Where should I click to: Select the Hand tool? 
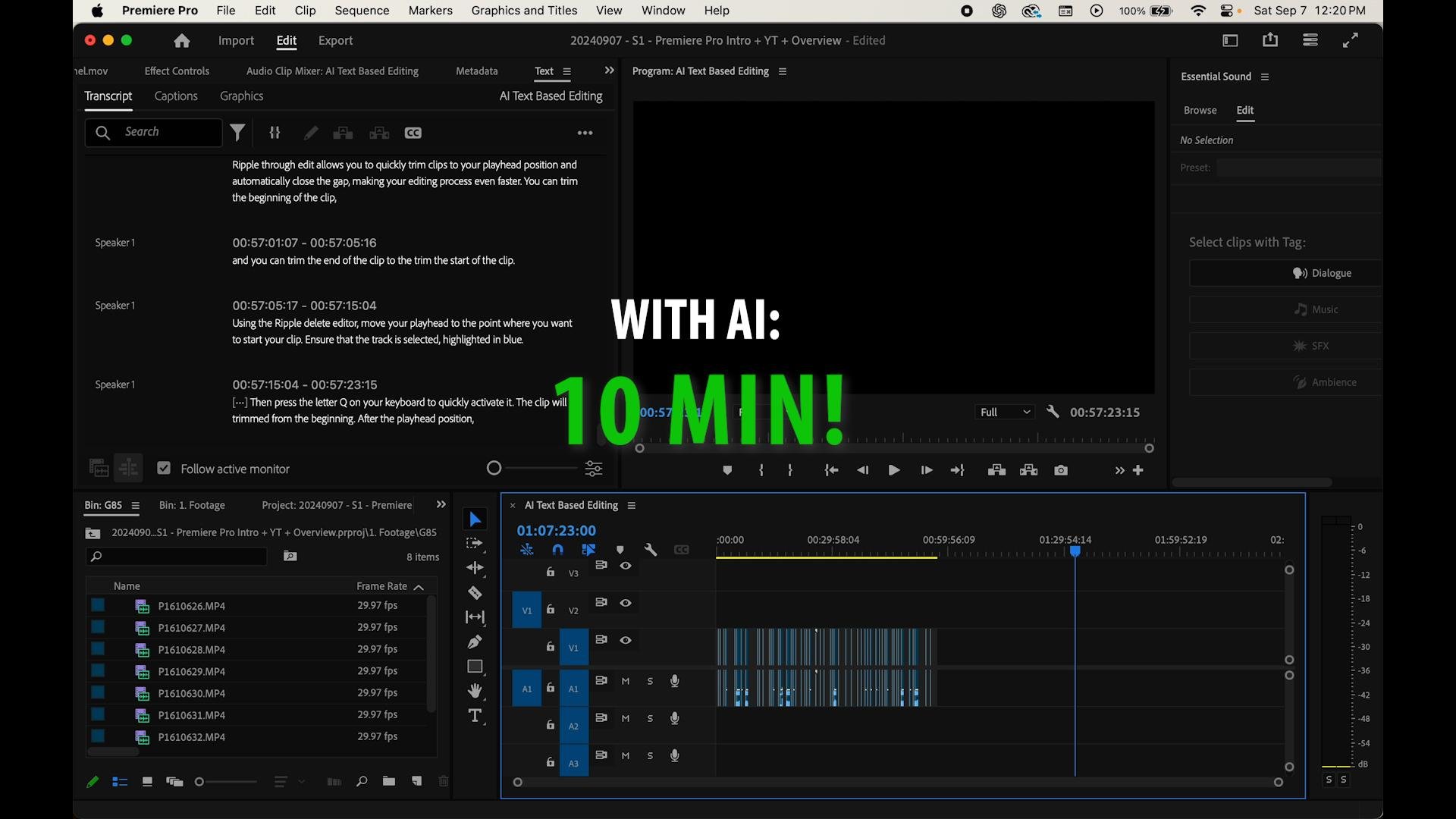pos(475,691)
